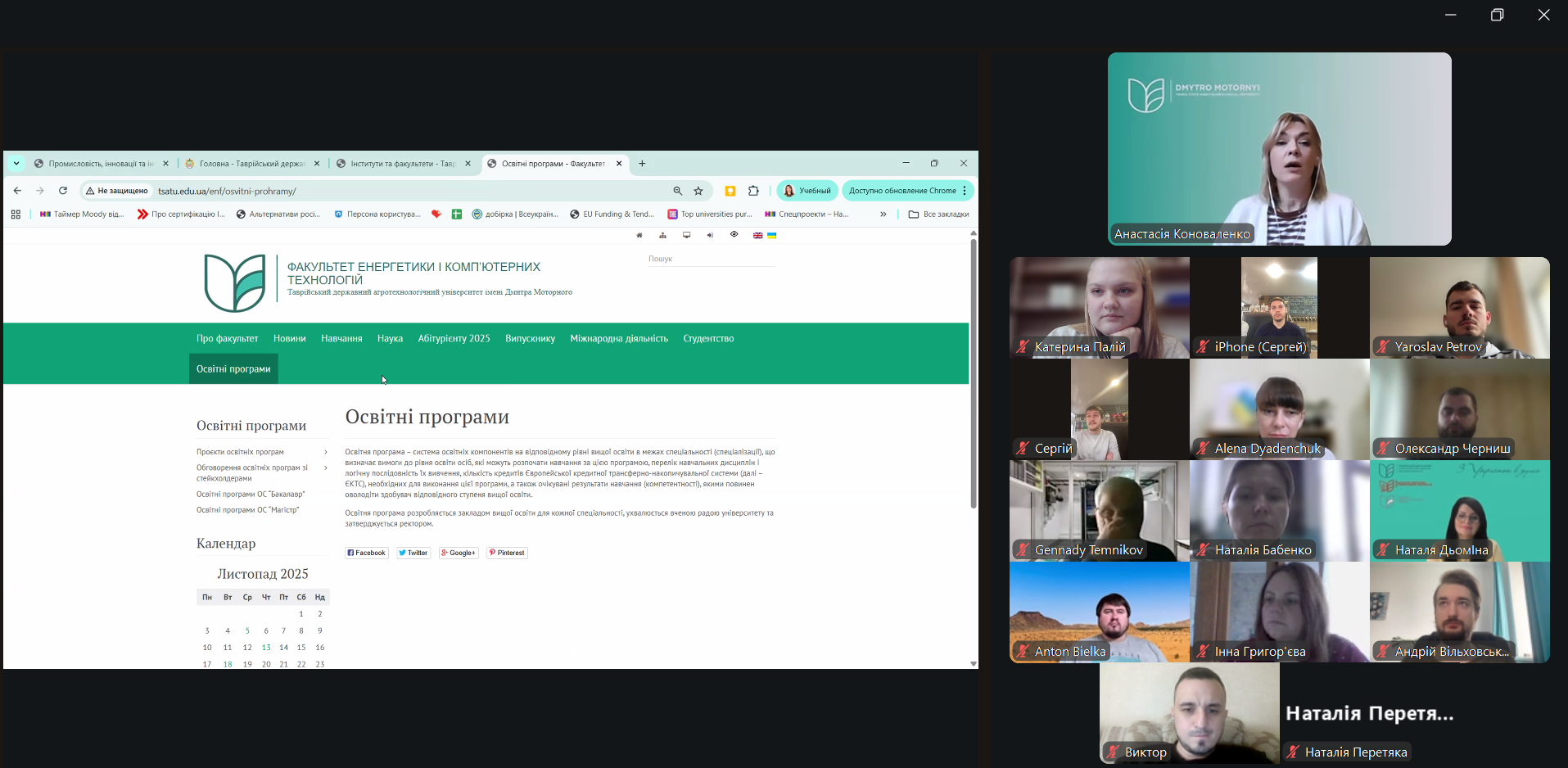This screenshot has height=768, width=1568.
Task: Open the sitemap icon in the site header
Action: point(662,236)
